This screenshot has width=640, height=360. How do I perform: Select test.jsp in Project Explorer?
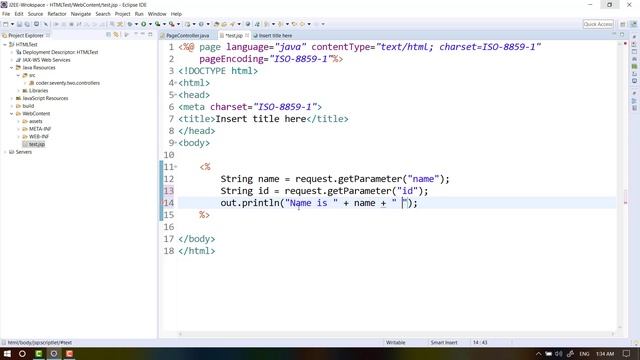point(37,144)
